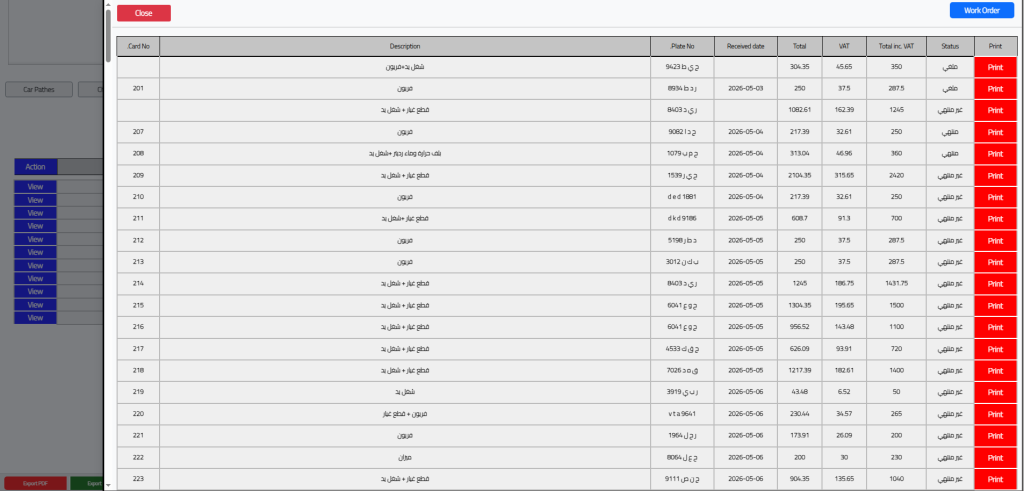Click the Plate No column header
The height and width of the screenshot is (491, 1024).
[x=682, y=46]
